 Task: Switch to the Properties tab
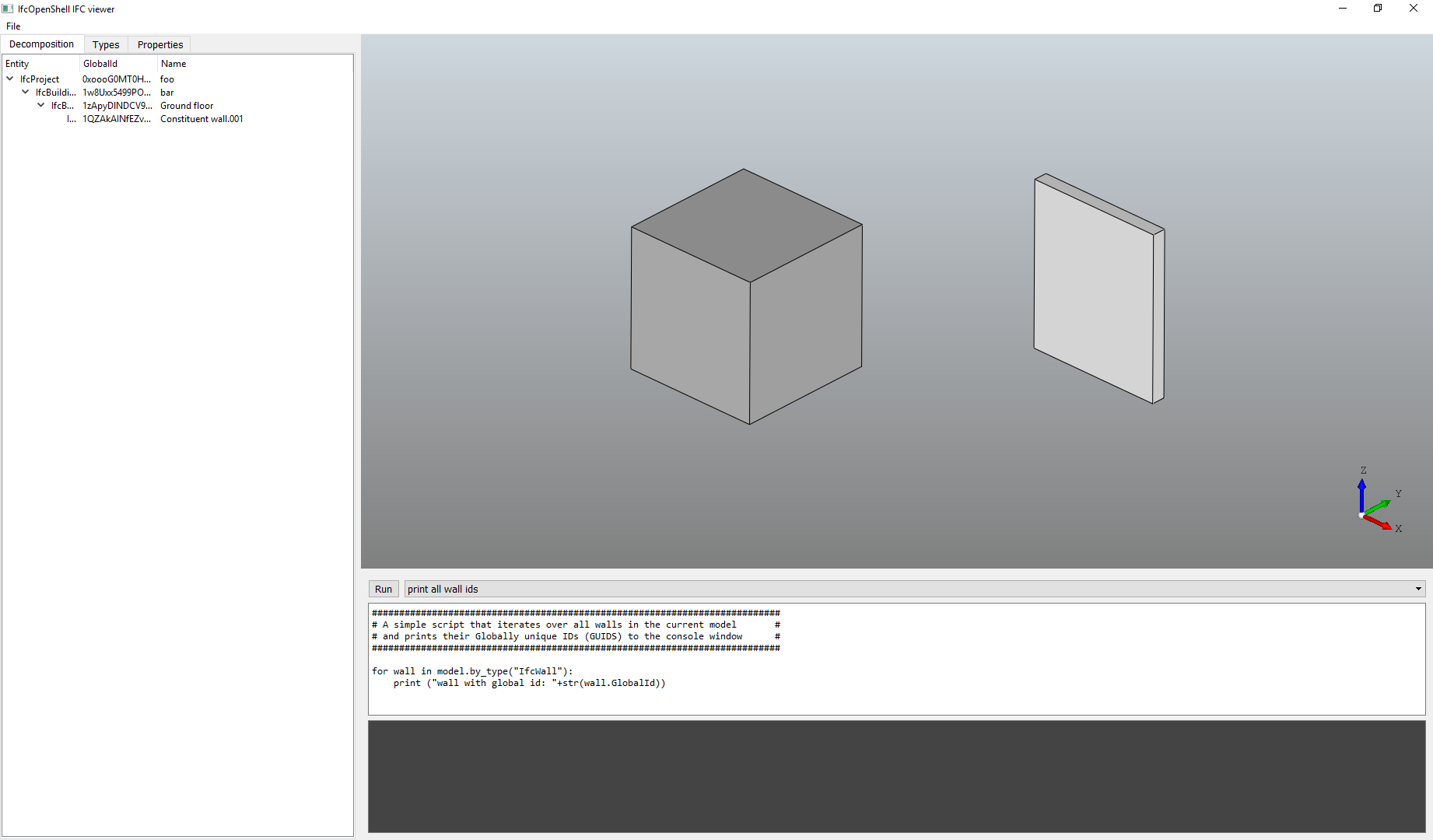point(159,44)
